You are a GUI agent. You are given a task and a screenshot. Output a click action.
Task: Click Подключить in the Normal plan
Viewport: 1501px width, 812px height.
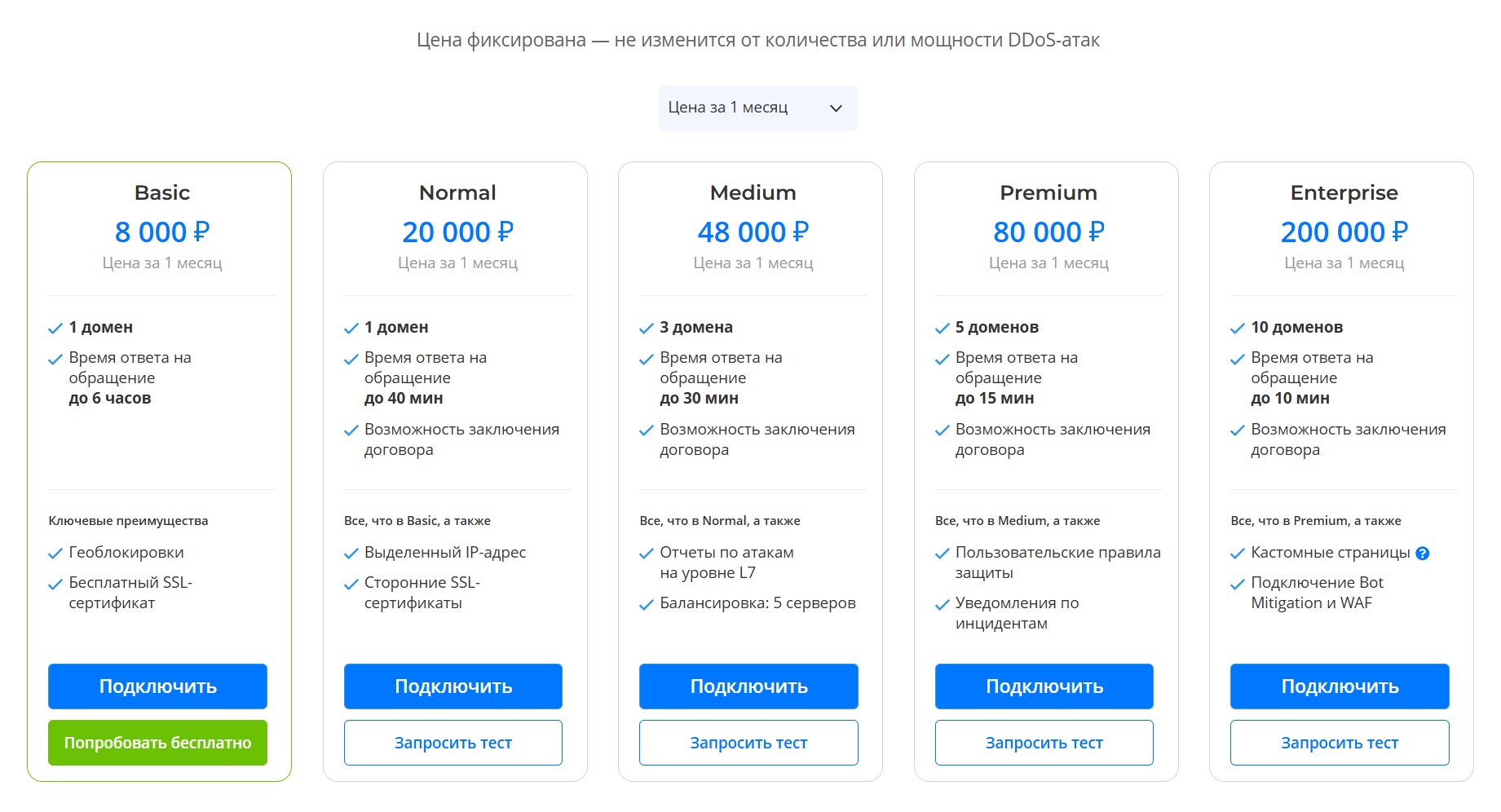453,686
